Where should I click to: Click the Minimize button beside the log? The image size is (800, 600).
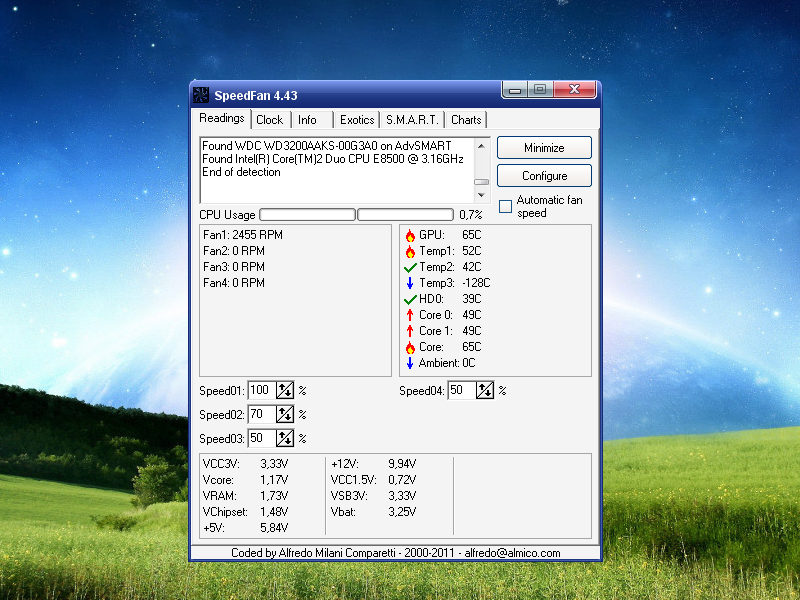coord(544,148)
